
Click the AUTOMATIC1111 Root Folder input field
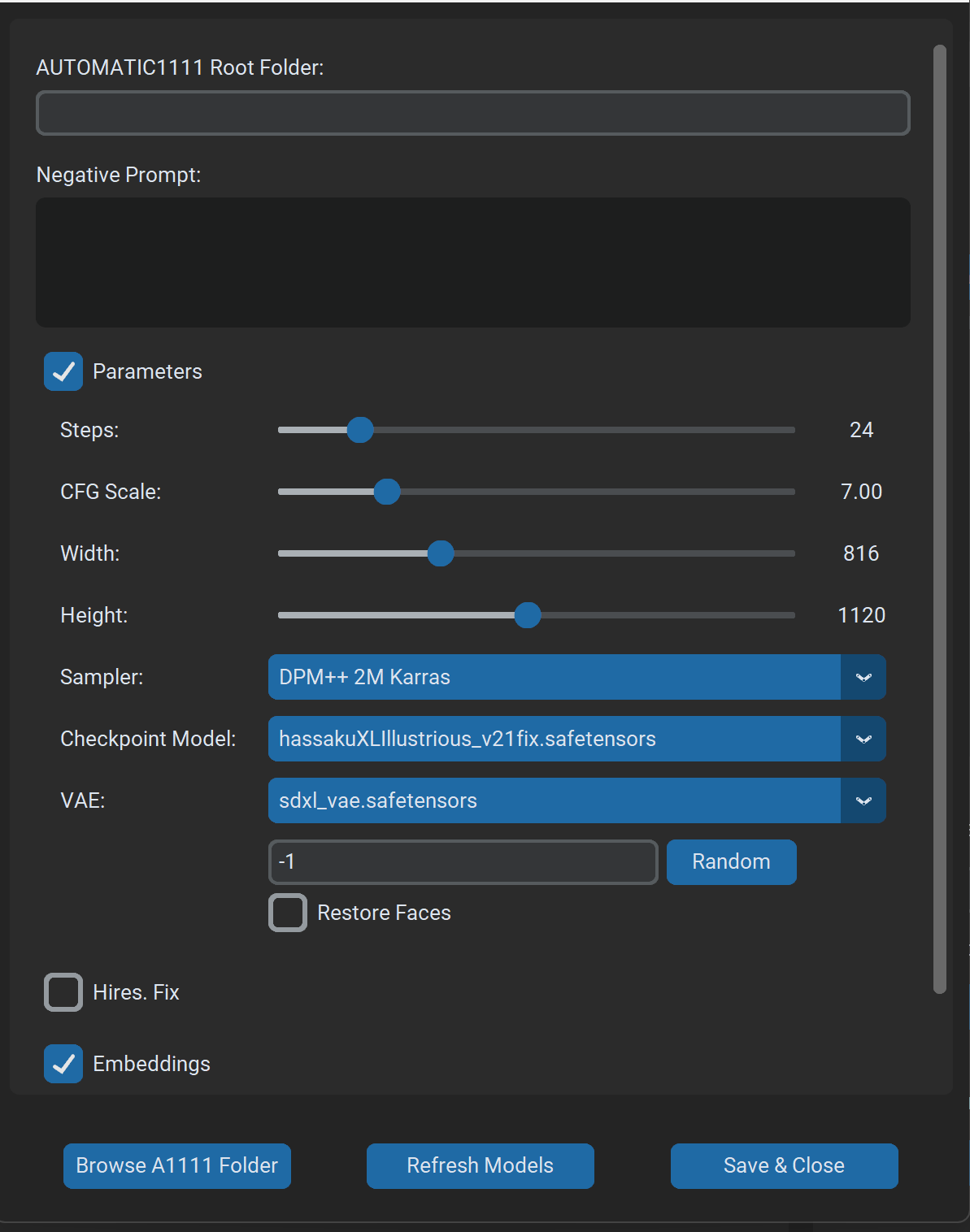coord(472,113)
